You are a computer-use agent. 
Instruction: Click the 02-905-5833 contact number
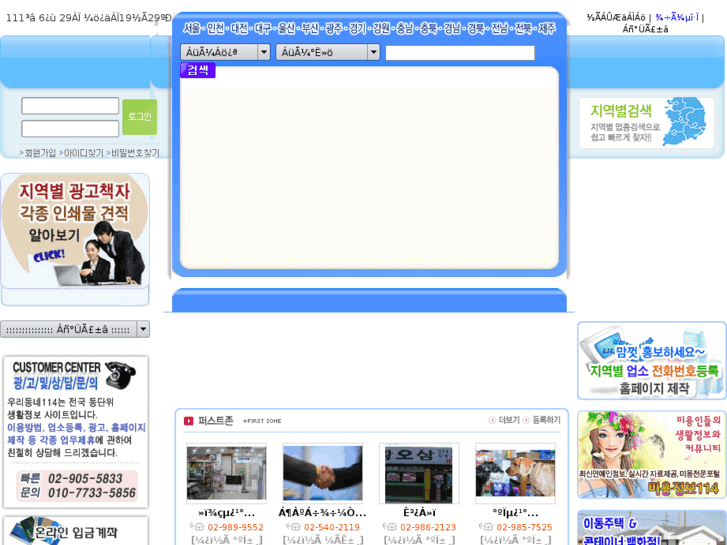coord(85,478)
